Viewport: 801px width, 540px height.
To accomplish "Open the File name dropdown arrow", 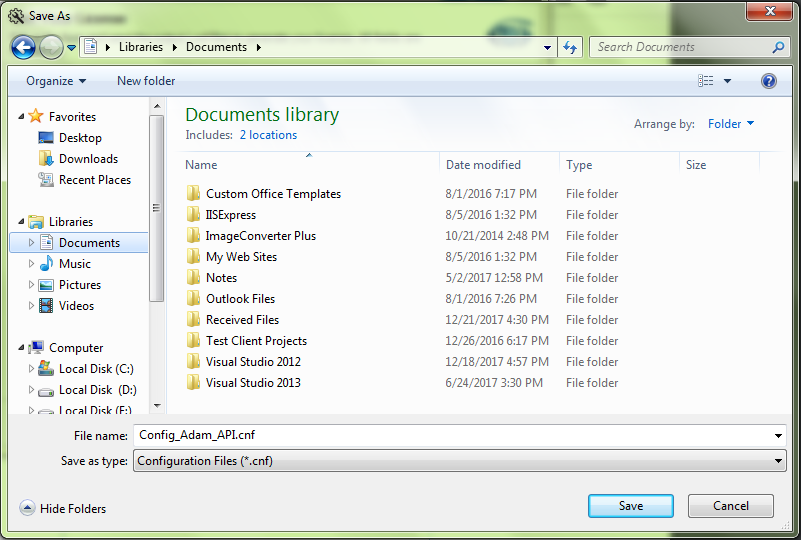I will [778, 436].
